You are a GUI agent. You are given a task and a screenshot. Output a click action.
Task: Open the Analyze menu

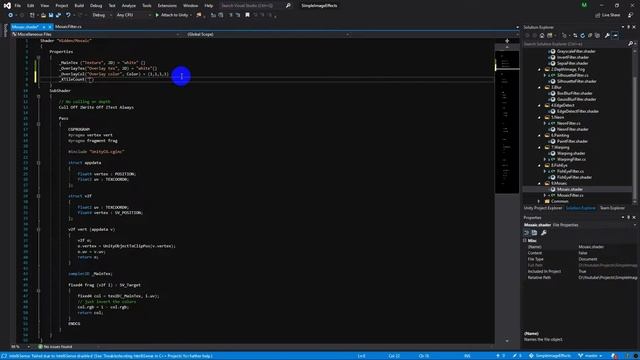click(x=129, y=6)
